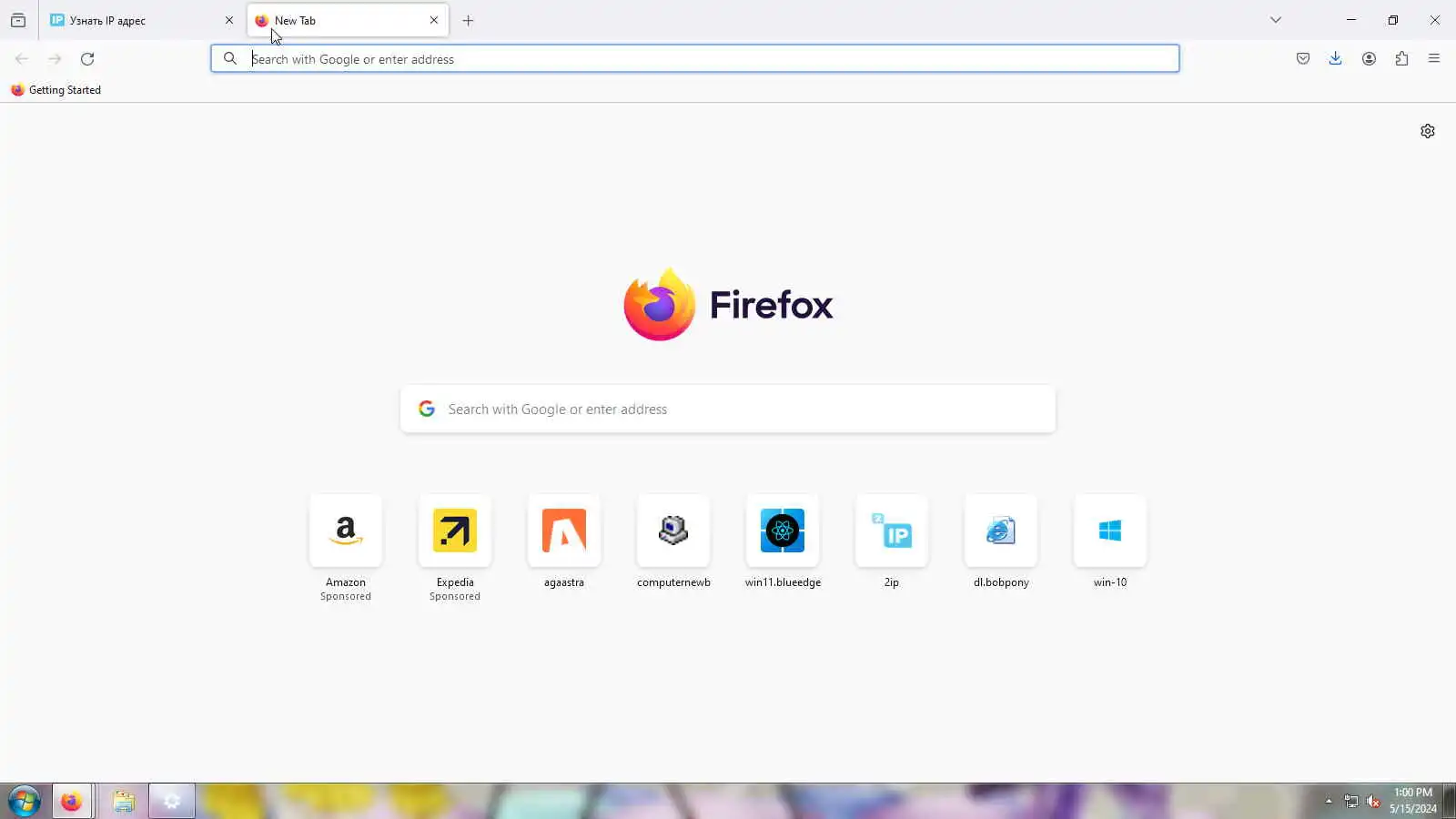Close the New Tab tab

point(434,20)
